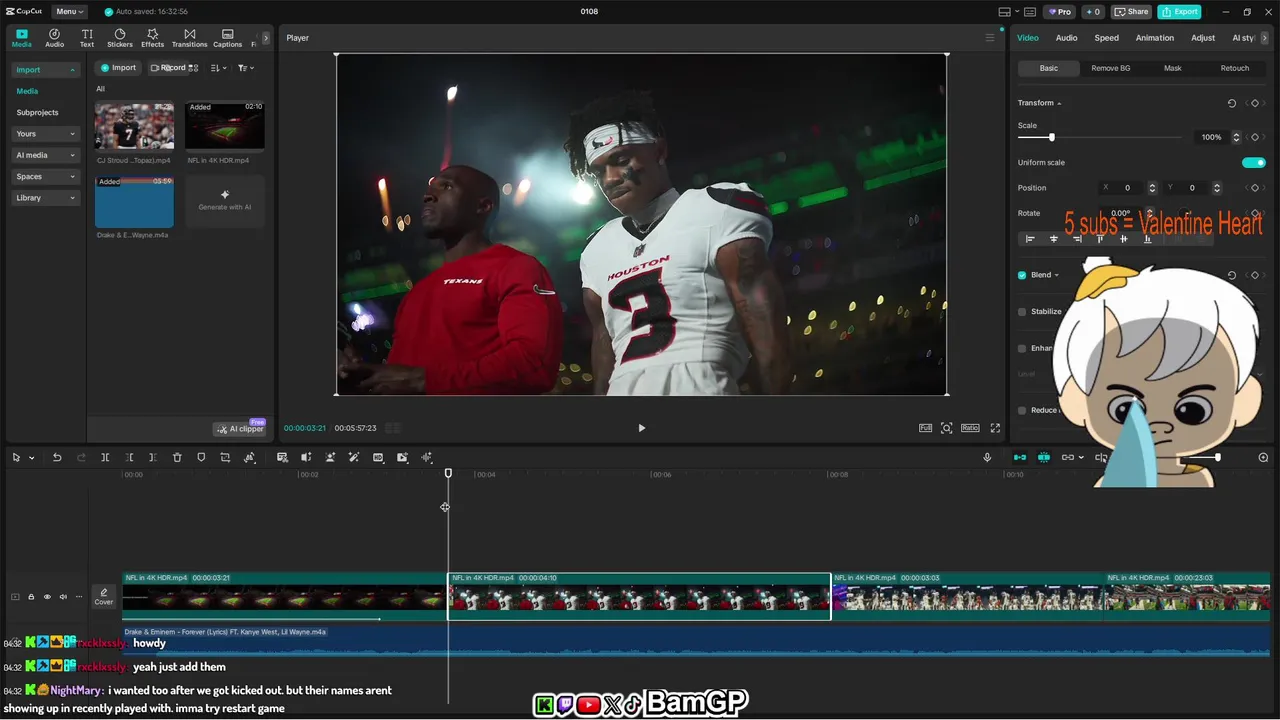Image resolution: width=1280 pixels, height=720 pixels.
Task: Select the CJ Stroud media thumbnail
Action: point(134,126)
